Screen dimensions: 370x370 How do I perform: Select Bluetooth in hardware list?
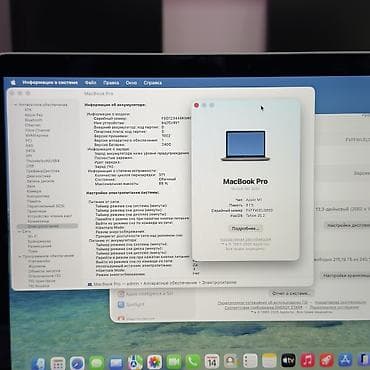pos(33,120)
